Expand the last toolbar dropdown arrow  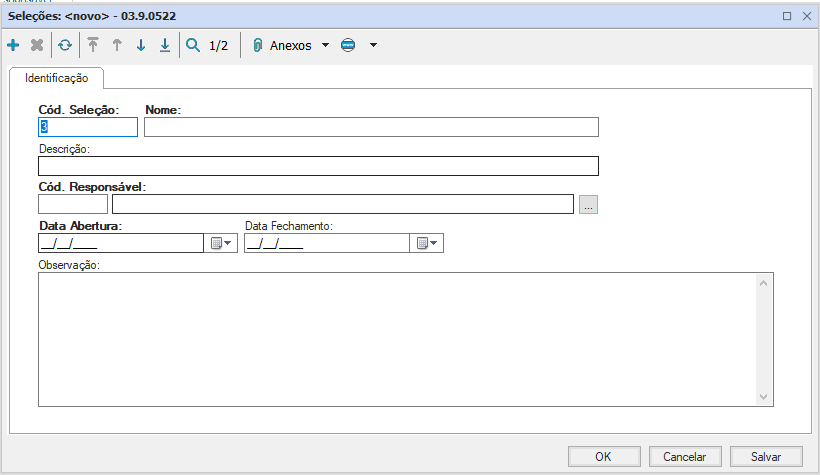click(373, 46)
